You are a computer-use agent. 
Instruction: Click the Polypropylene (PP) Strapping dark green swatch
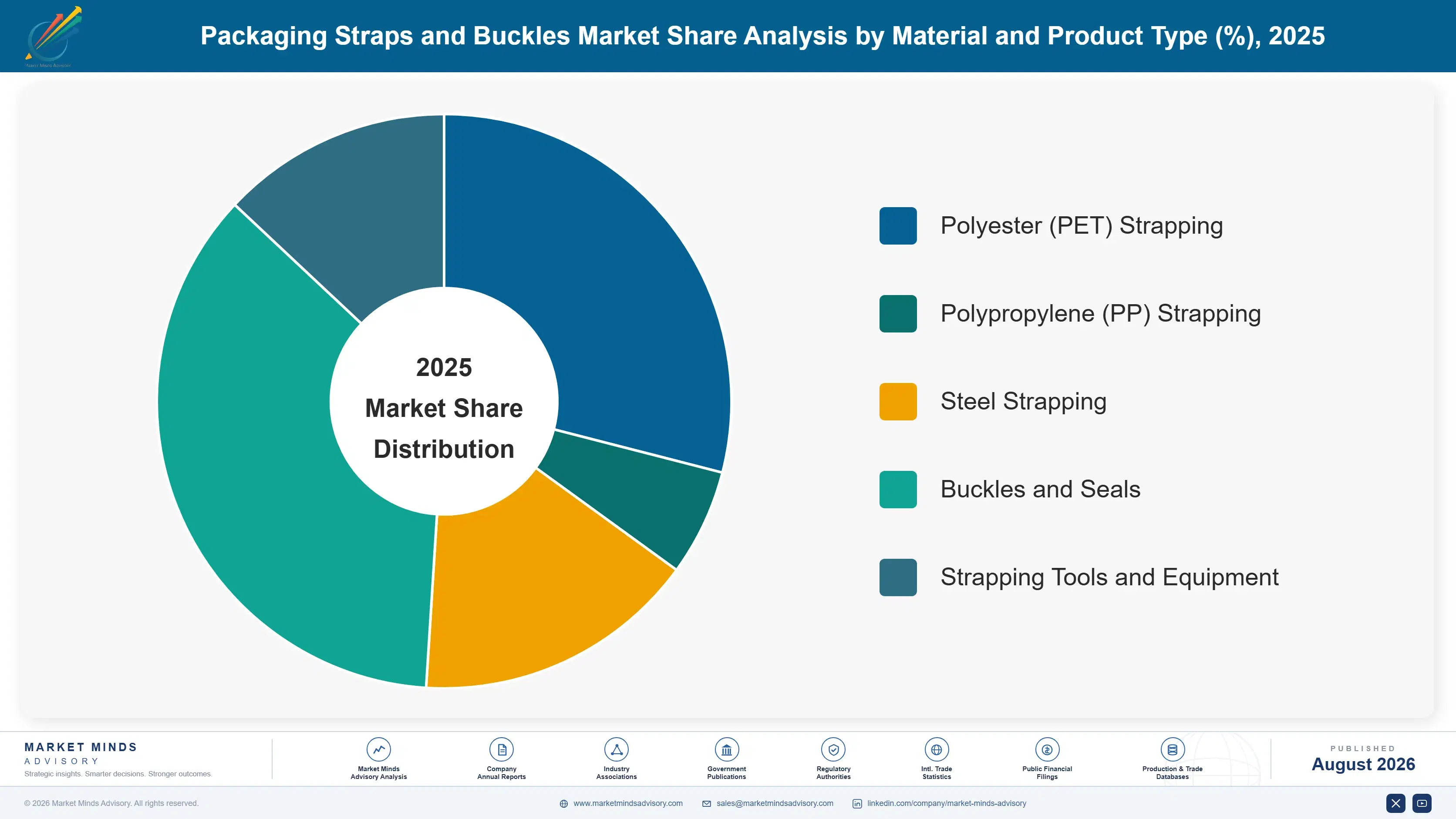click(898, 313)
